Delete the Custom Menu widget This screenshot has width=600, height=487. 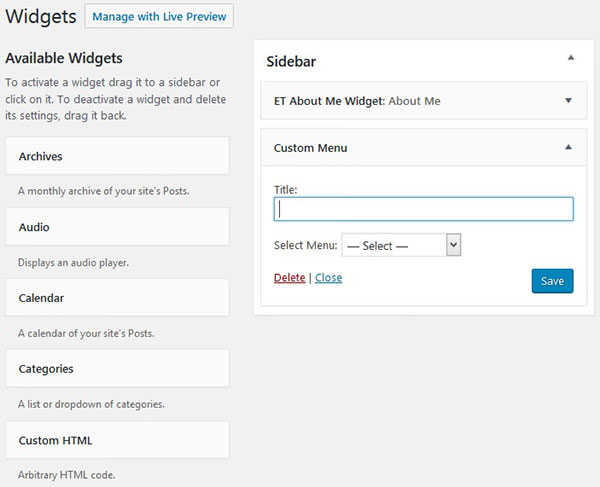[x=289, y=277]
